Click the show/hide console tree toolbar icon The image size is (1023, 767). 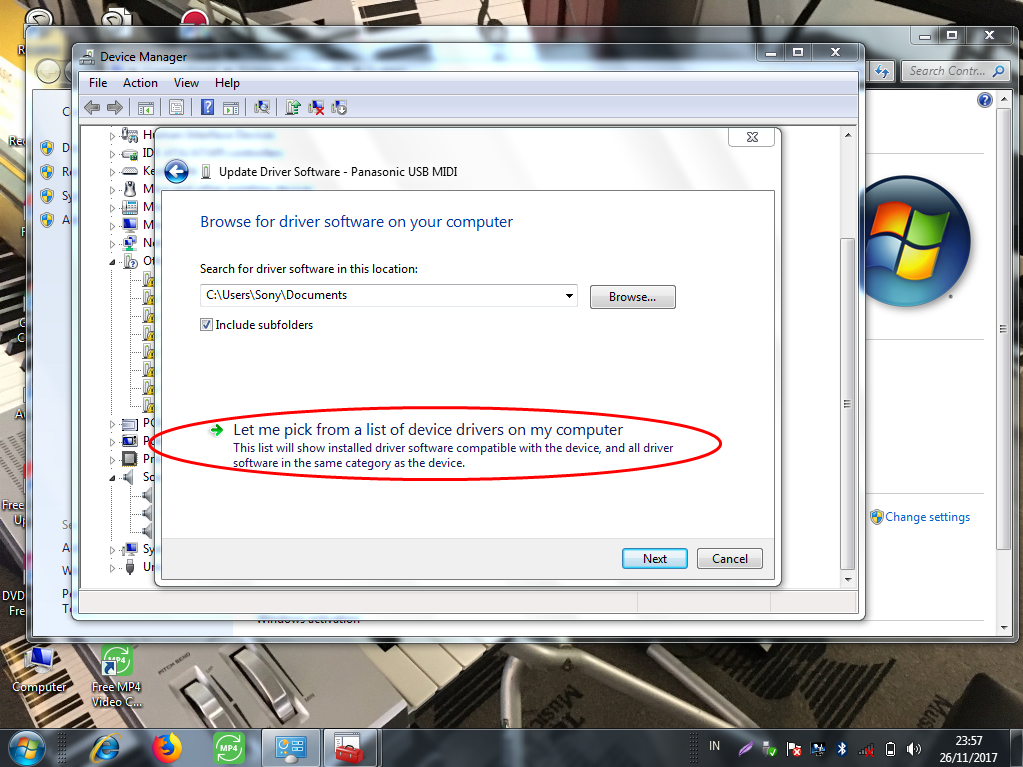coord(145,108)
